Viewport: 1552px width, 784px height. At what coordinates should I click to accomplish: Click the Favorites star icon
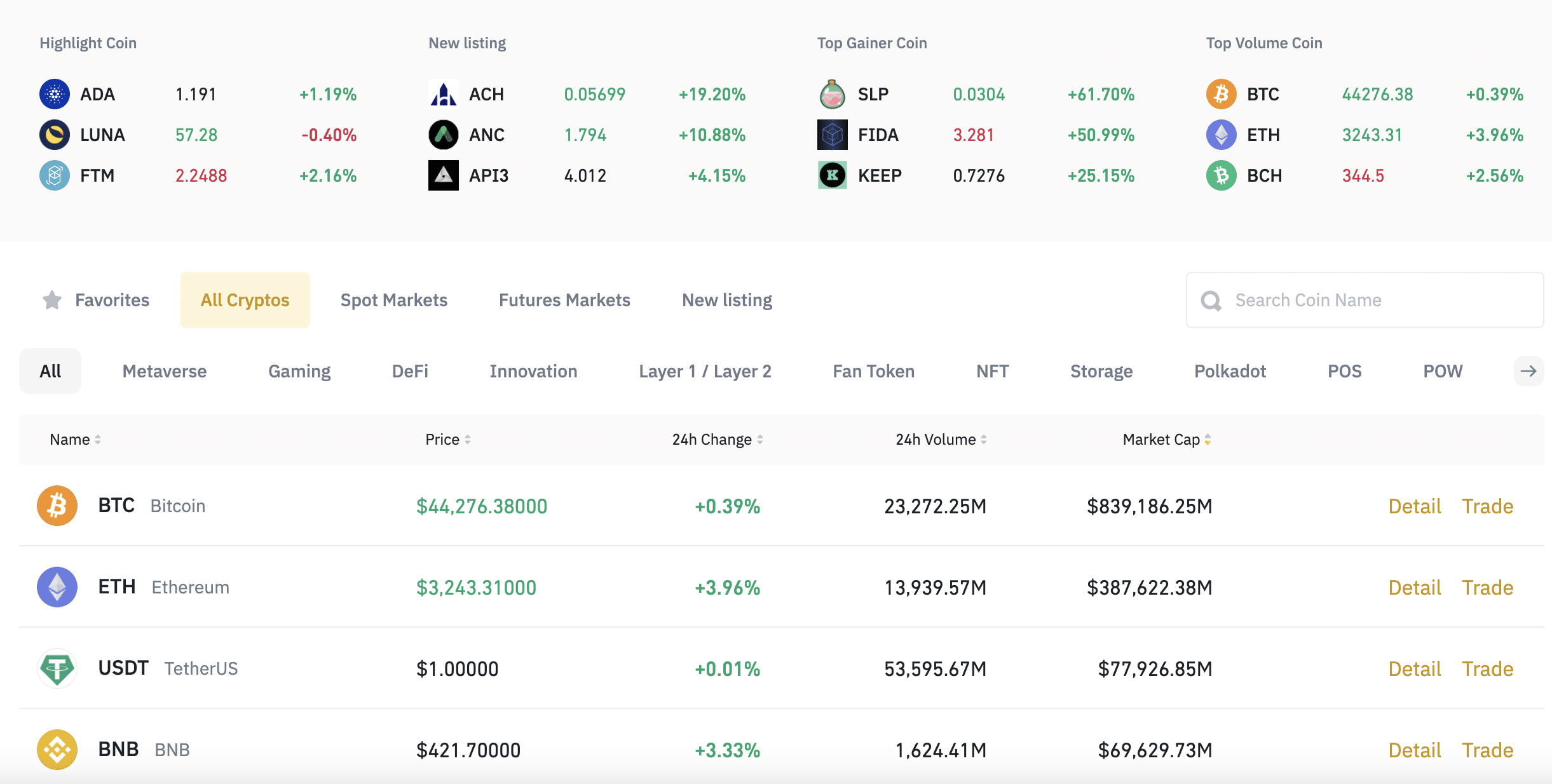(52, 300)
